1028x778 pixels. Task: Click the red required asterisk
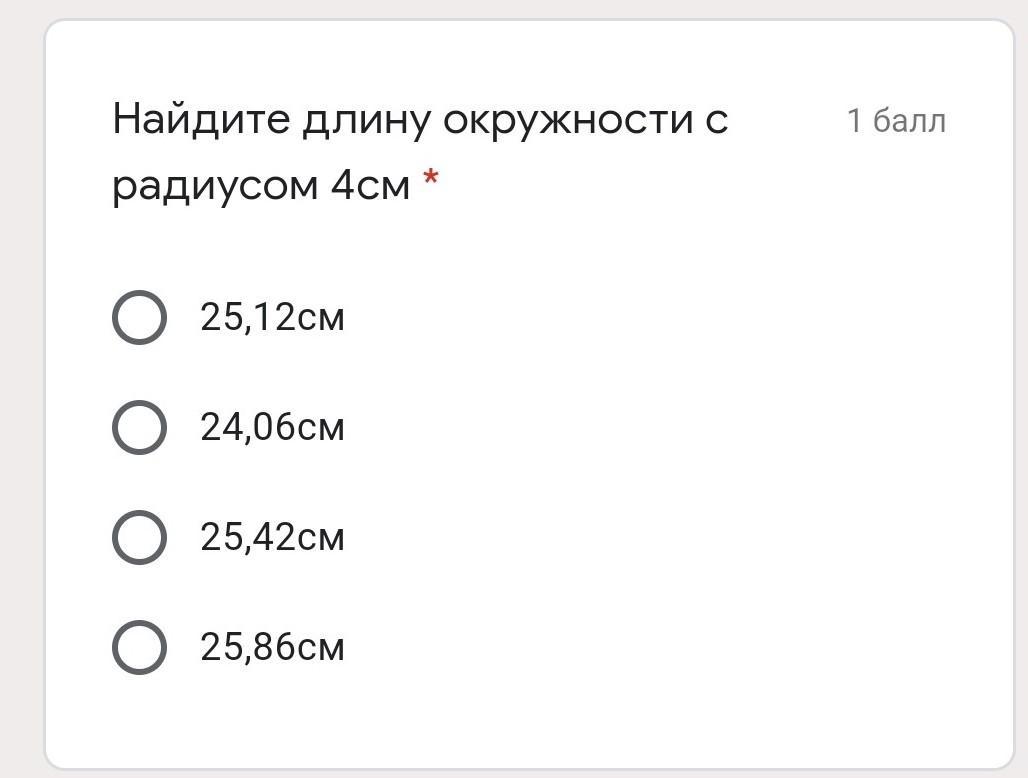(431, 178)
